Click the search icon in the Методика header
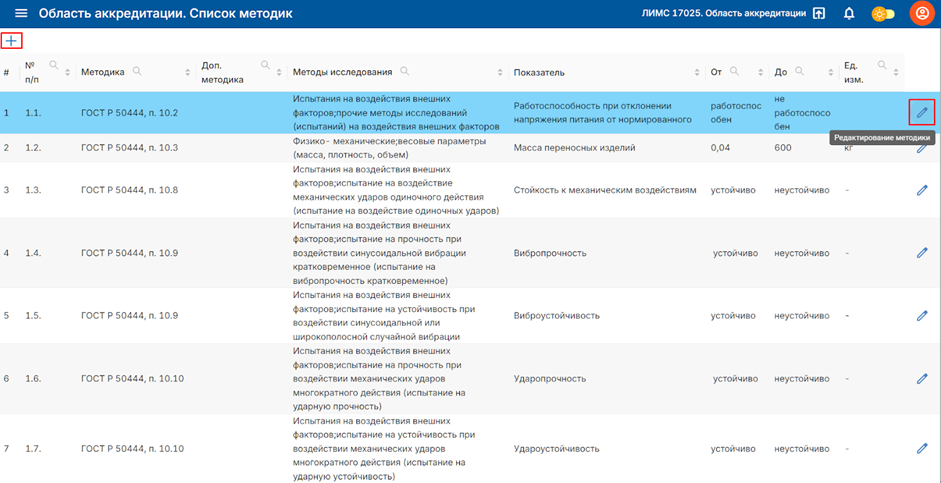 (x=137, y=71)
